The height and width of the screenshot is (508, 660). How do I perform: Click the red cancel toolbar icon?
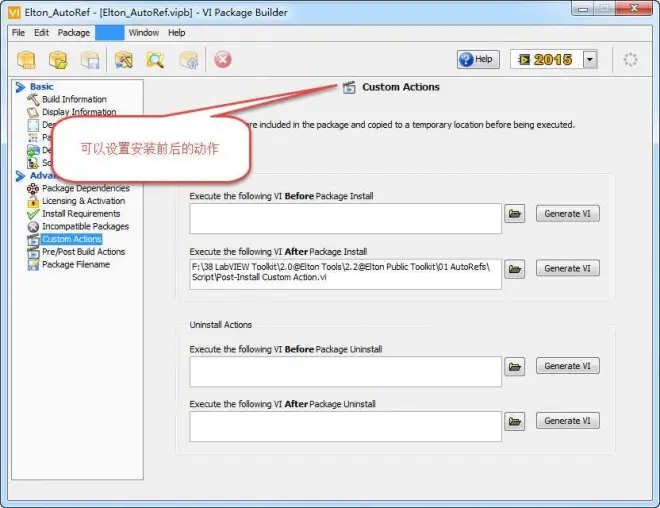pos(223,59)
